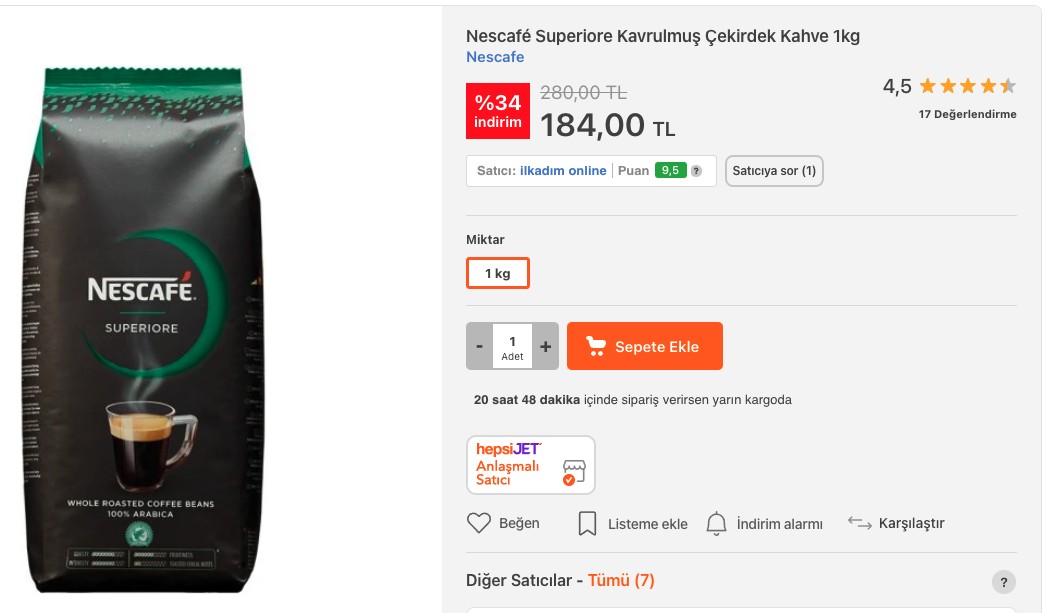Click the HepsiJET Anlaşmalı Satıcı badge
Image resolution: width=1054 pixels, height=613 pixels.
pyautogui.click(x=531, y=465)
